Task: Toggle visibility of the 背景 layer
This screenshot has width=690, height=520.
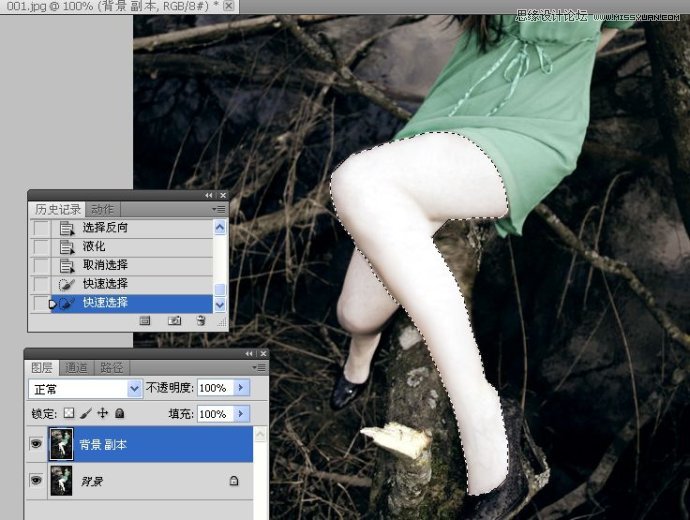Action: point(36,480)
